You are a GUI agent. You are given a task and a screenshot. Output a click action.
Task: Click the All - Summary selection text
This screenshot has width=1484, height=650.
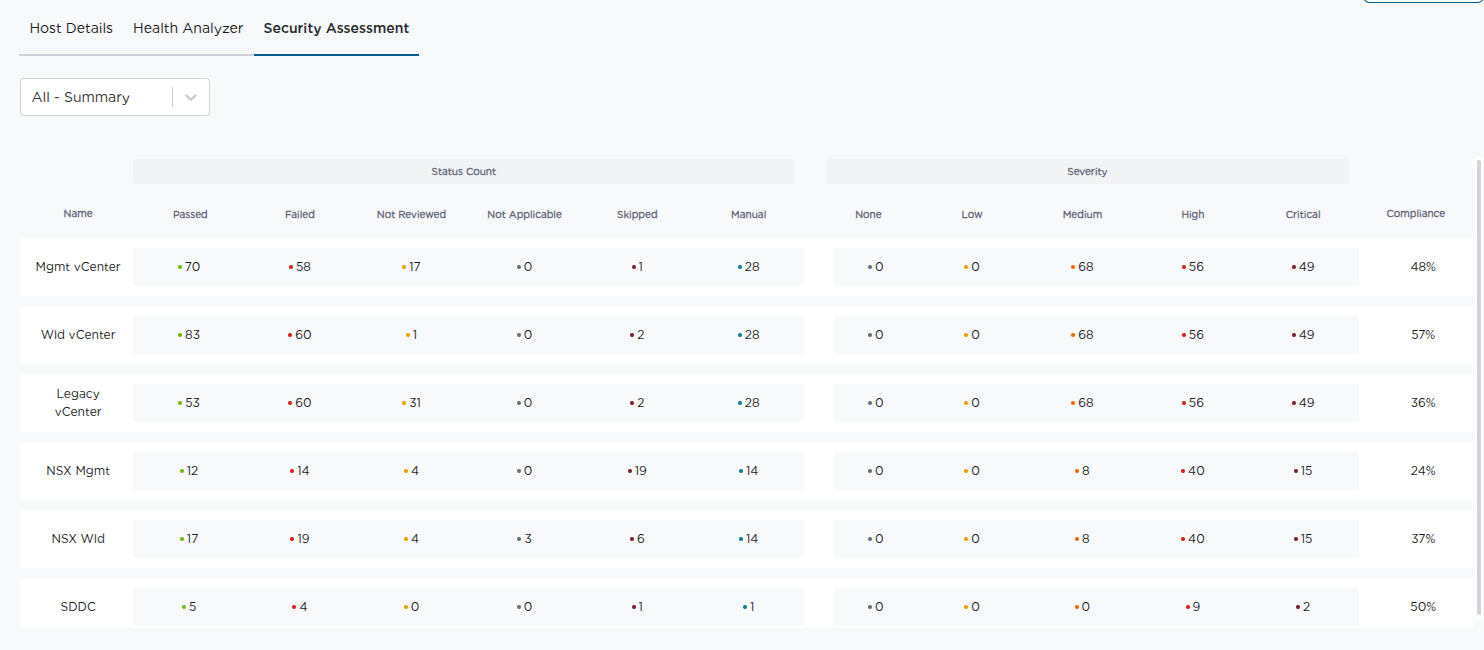click(x=81, y=97)
